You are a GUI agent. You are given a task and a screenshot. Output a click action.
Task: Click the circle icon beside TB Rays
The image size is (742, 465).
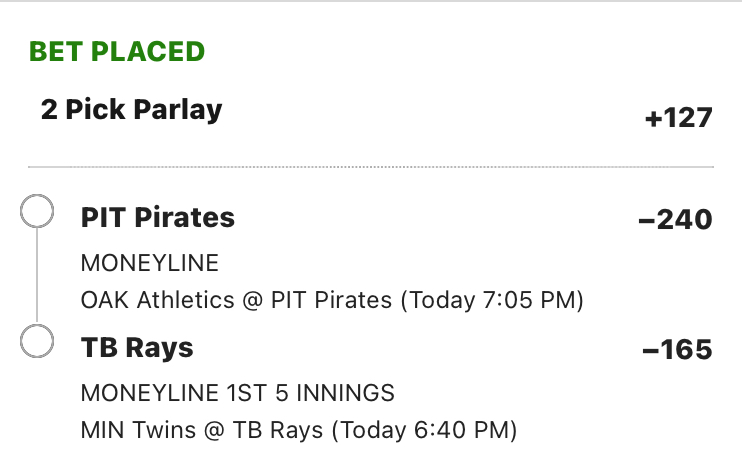click(37, 341)
